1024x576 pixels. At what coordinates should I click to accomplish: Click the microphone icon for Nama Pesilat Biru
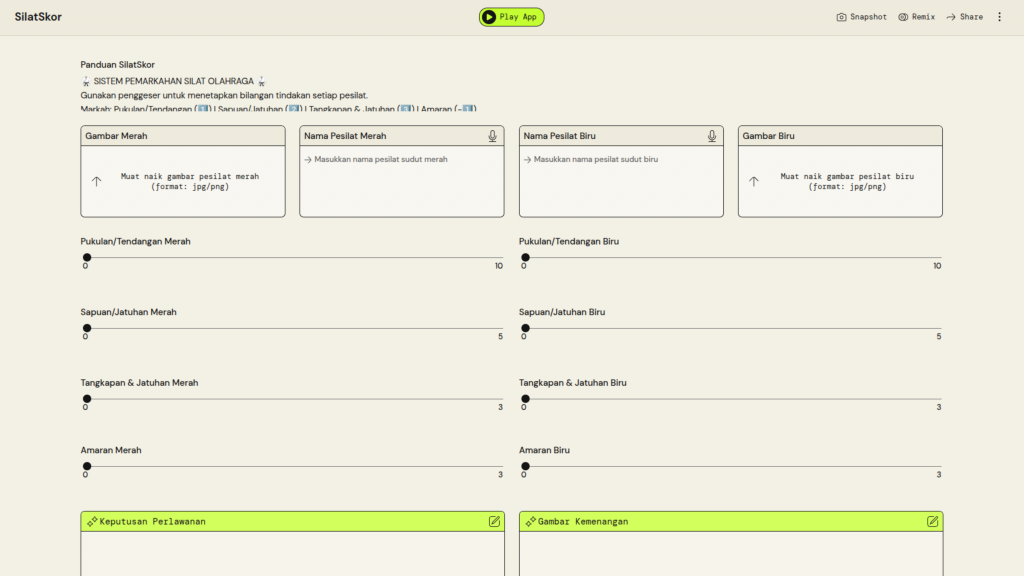coord(712,136)
